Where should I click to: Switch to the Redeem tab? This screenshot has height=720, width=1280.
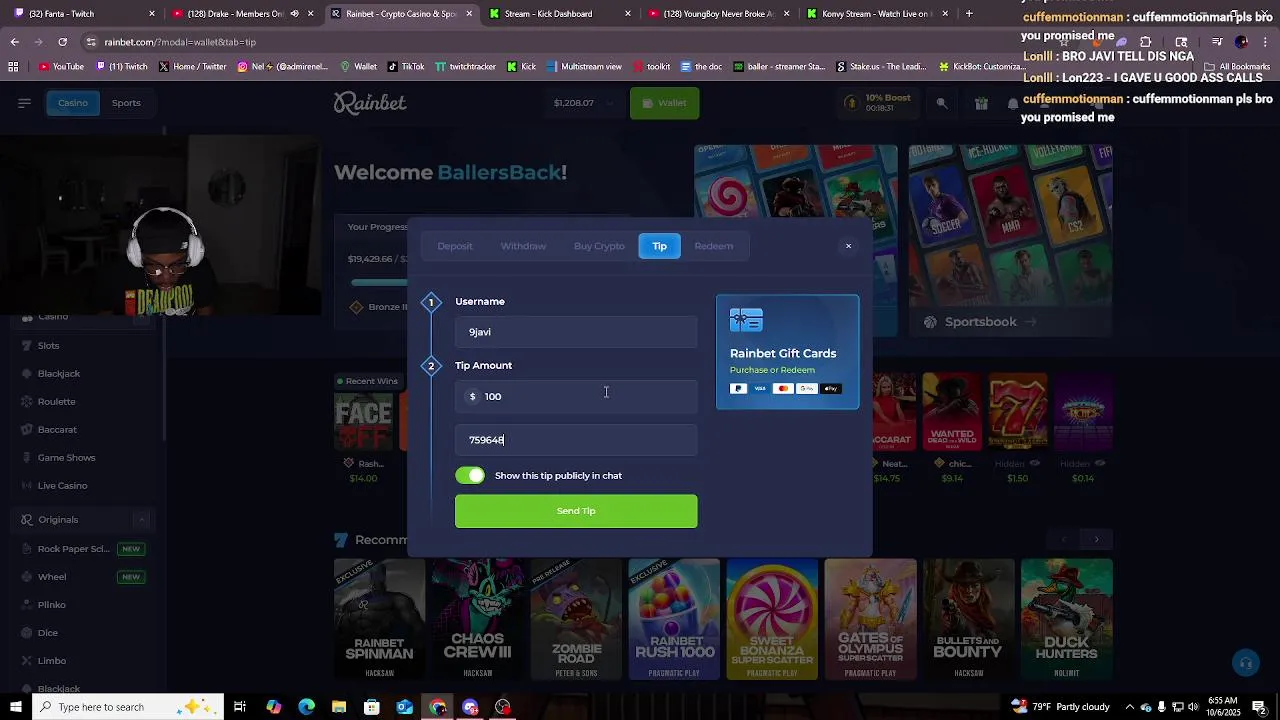tap(714, 246)
